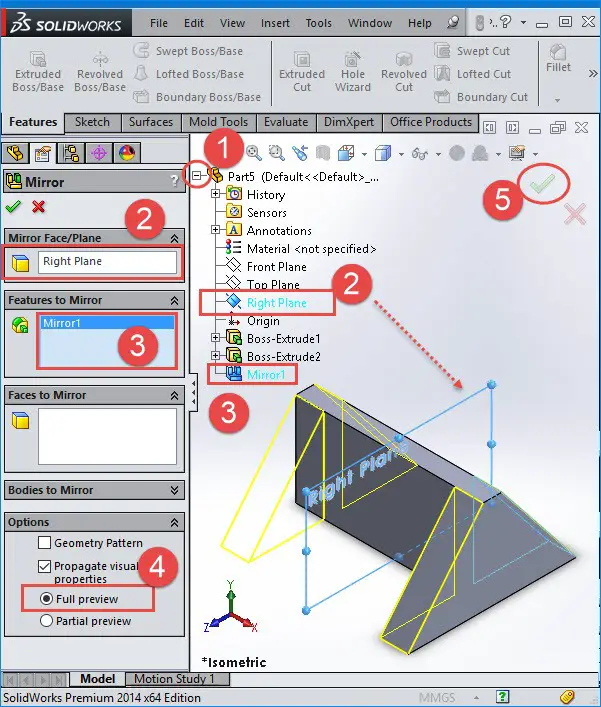The height and width of the screenshot is (707, 601).
Task: Click the Section View icon
Action: (x=322, y=153)
